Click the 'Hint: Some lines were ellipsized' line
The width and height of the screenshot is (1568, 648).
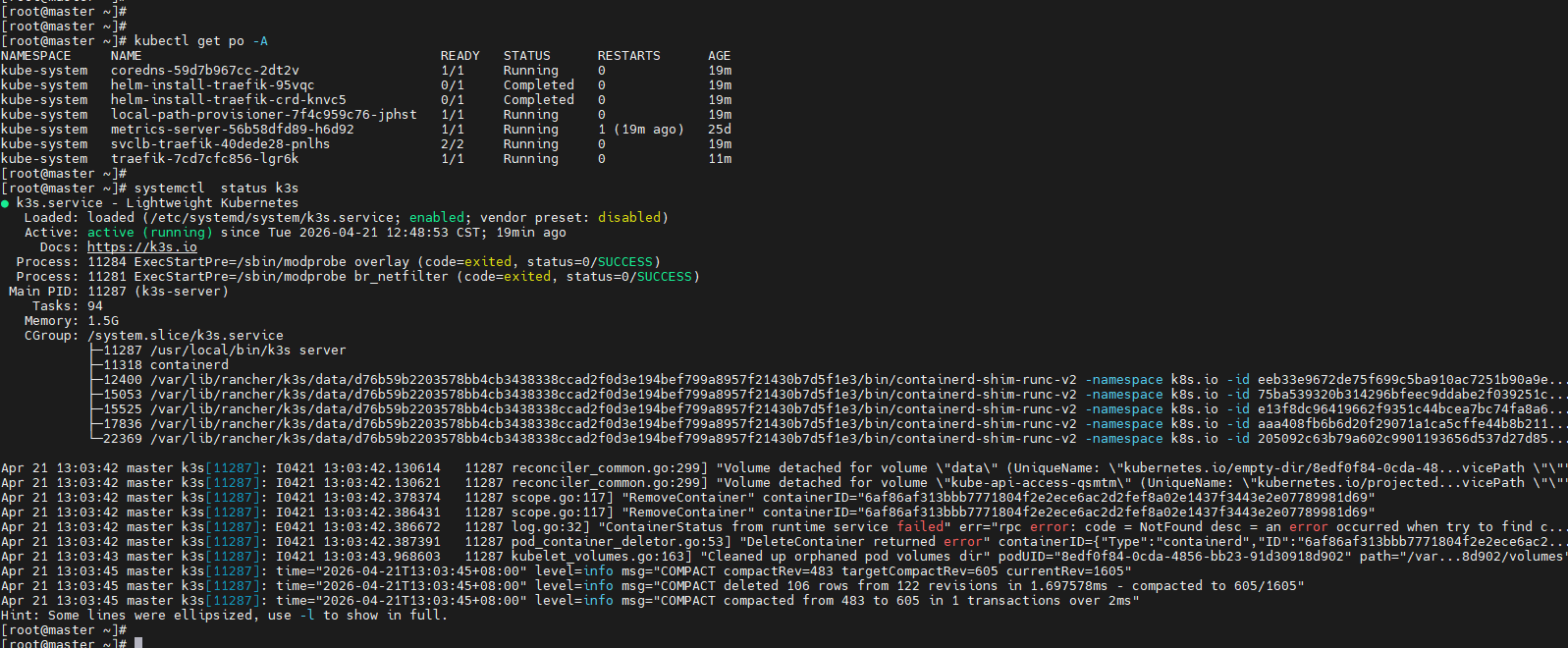point(225,616)
